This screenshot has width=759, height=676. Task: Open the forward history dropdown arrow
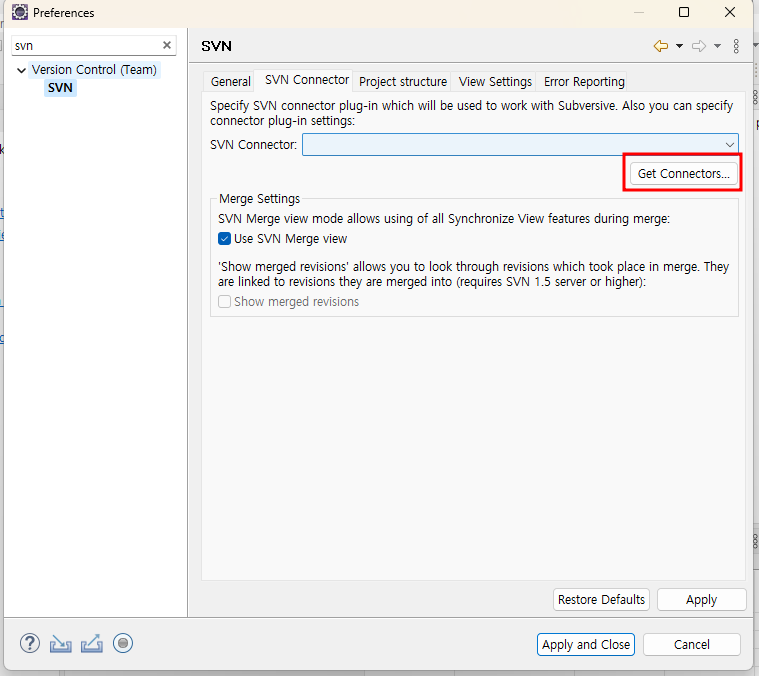717,46
